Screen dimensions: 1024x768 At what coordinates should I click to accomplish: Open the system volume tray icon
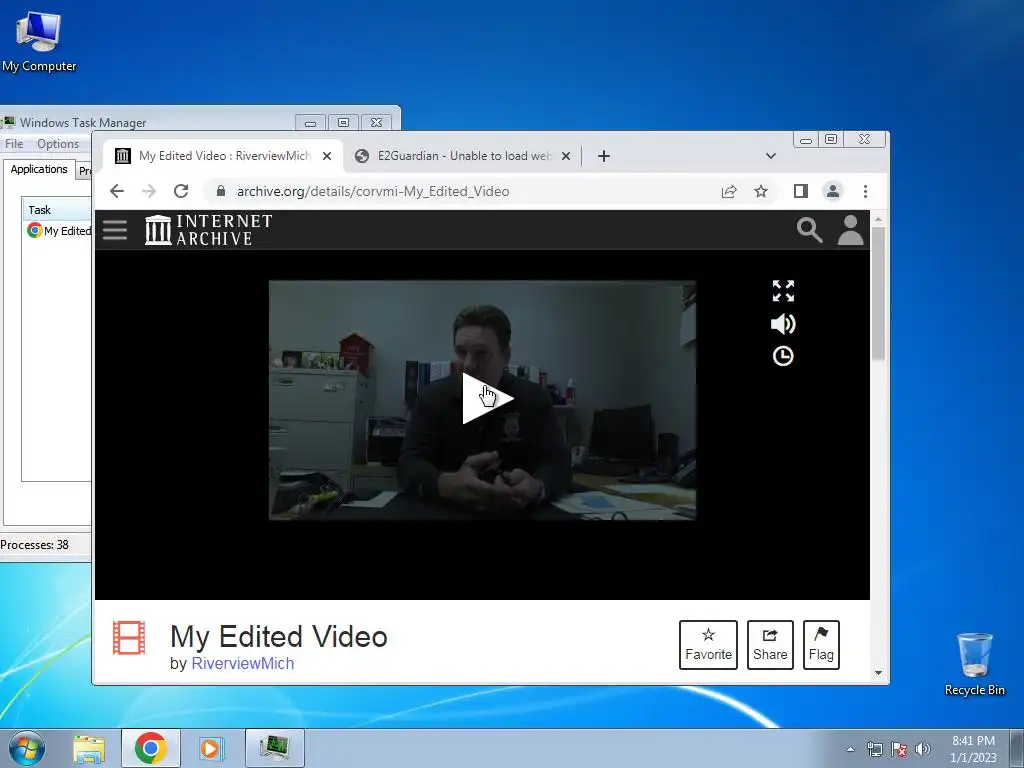(x=923, y=749)
